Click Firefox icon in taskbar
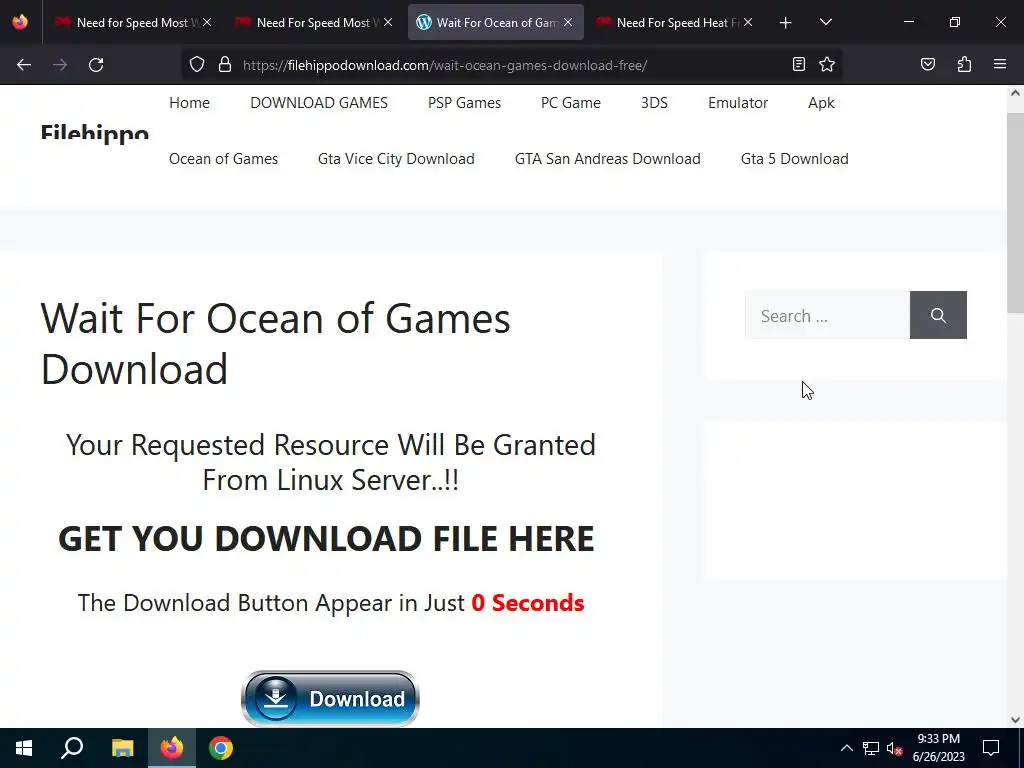 click(172, 748)
